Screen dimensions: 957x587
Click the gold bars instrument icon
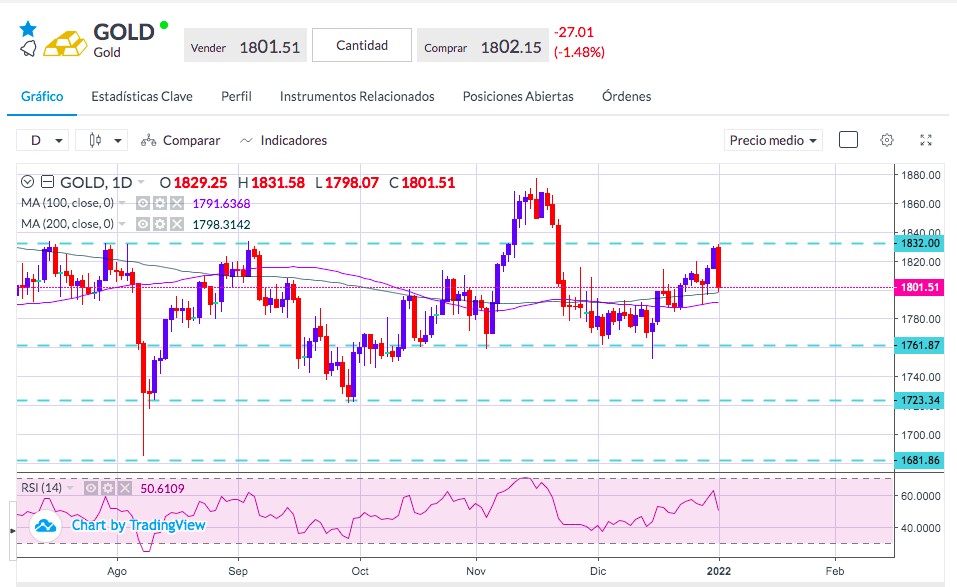pyautogui.click(x=65, y=43)
